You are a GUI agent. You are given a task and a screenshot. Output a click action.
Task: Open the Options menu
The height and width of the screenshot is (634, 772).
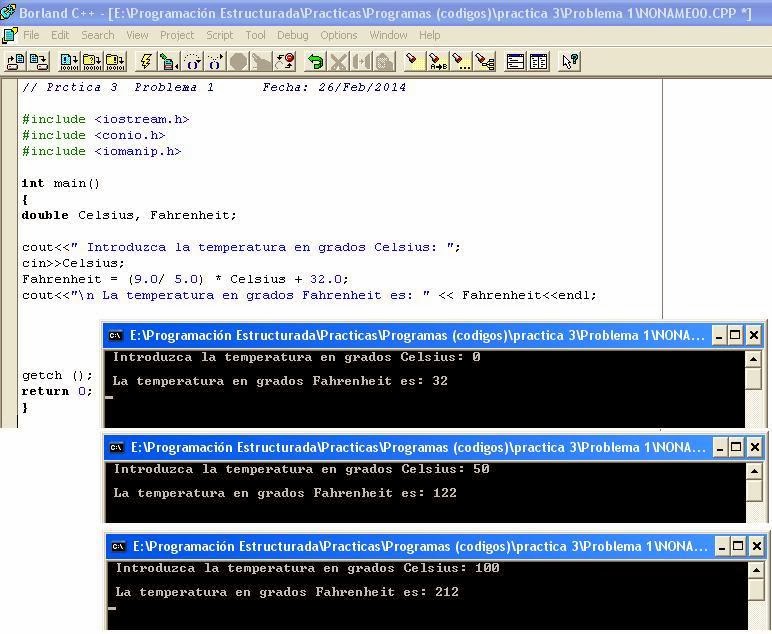tap(339, 35)
